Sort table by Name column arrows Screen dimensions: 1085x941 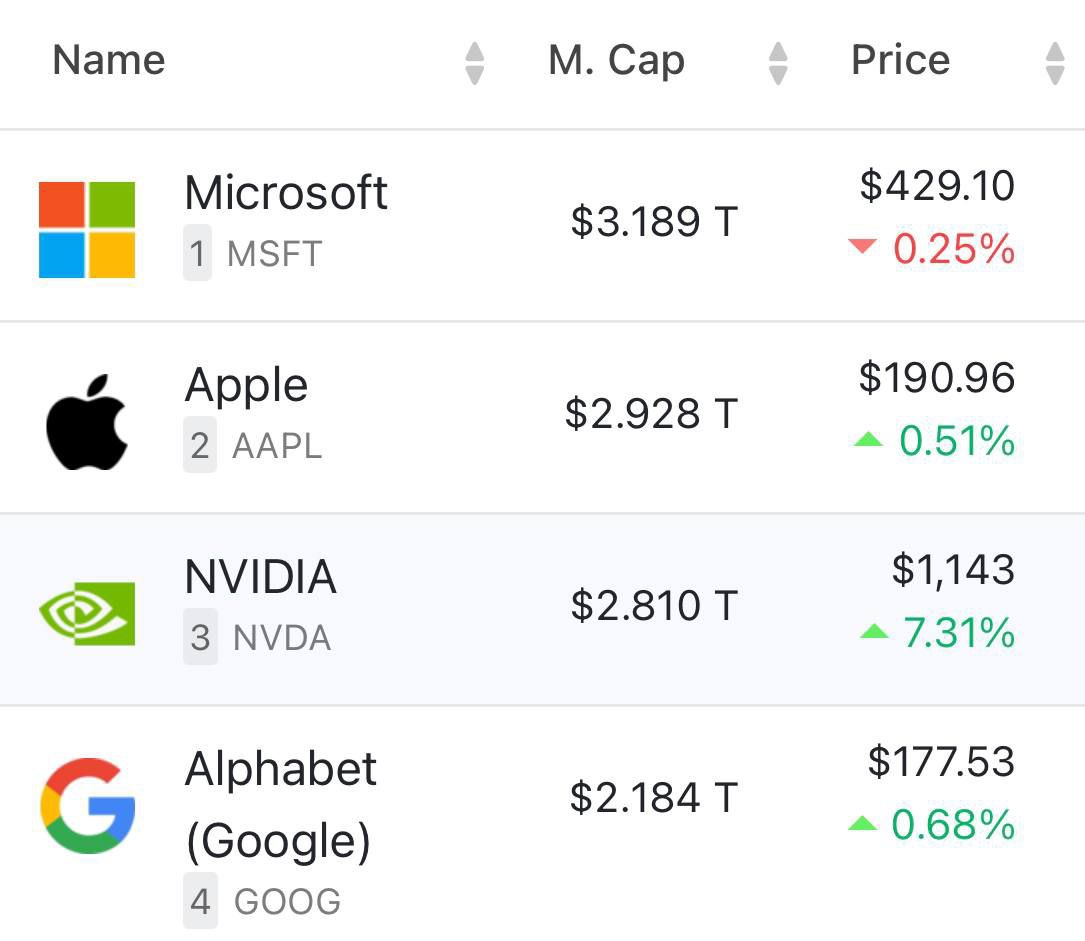(x=475, y=63)
